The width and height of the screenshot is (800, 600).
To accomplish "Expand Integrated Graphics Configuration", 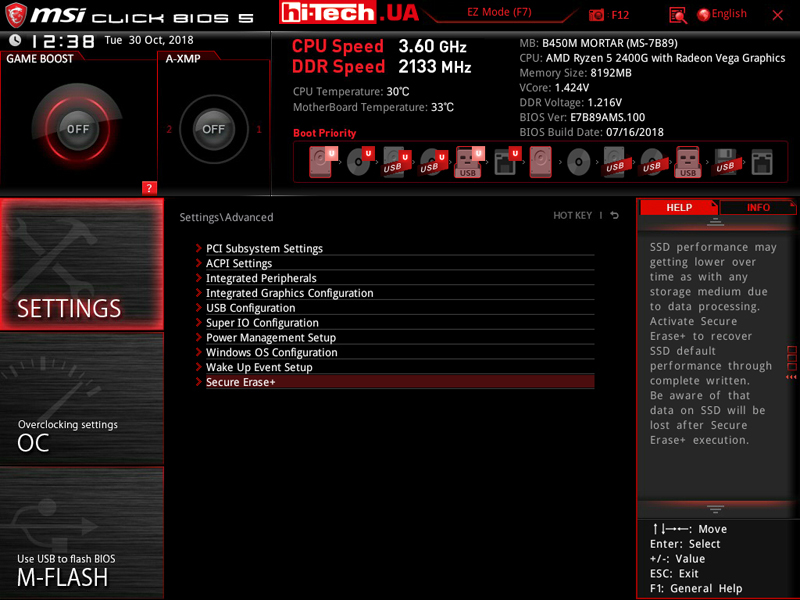I will tap(289, 293).
